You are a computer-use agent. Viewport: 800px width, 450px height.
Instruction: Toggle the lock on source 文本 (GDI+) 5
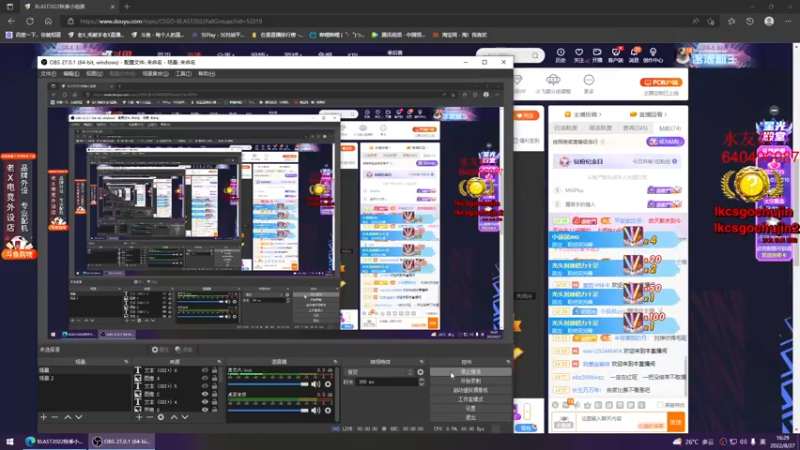click(x=215, y=386)
